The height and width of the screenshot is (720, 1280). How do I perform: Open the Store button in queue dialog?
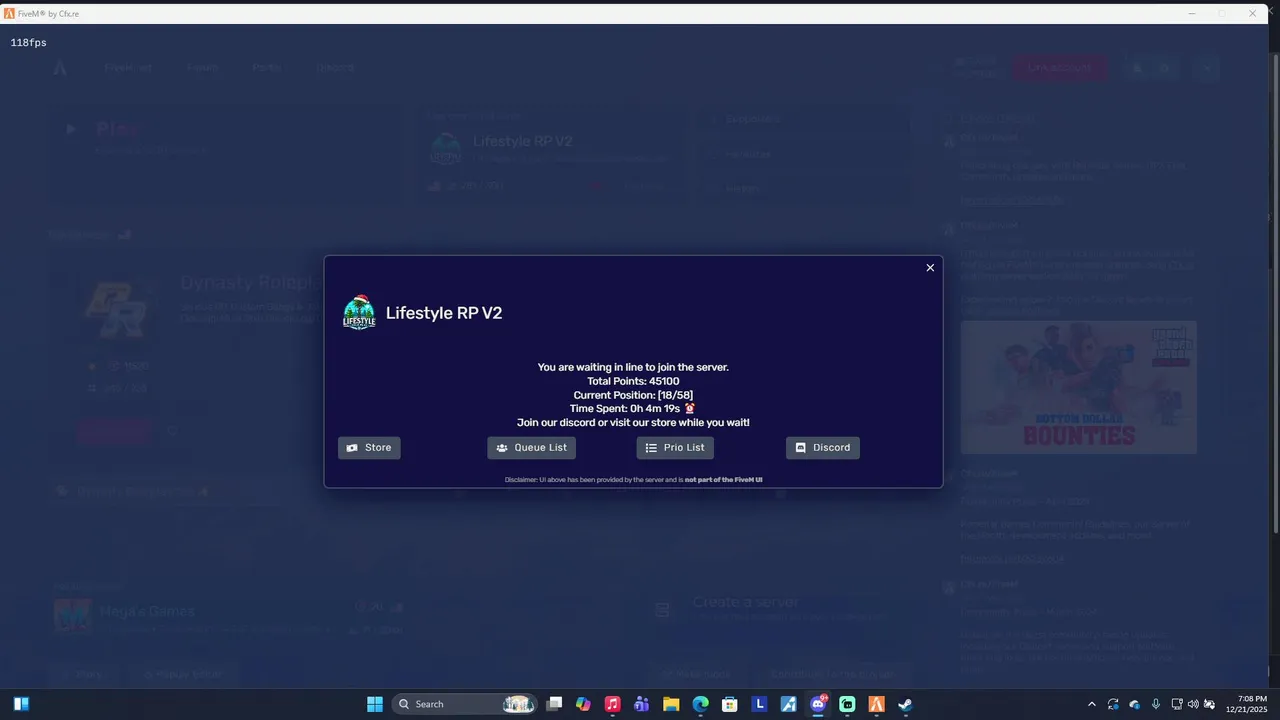coord(369,448)
